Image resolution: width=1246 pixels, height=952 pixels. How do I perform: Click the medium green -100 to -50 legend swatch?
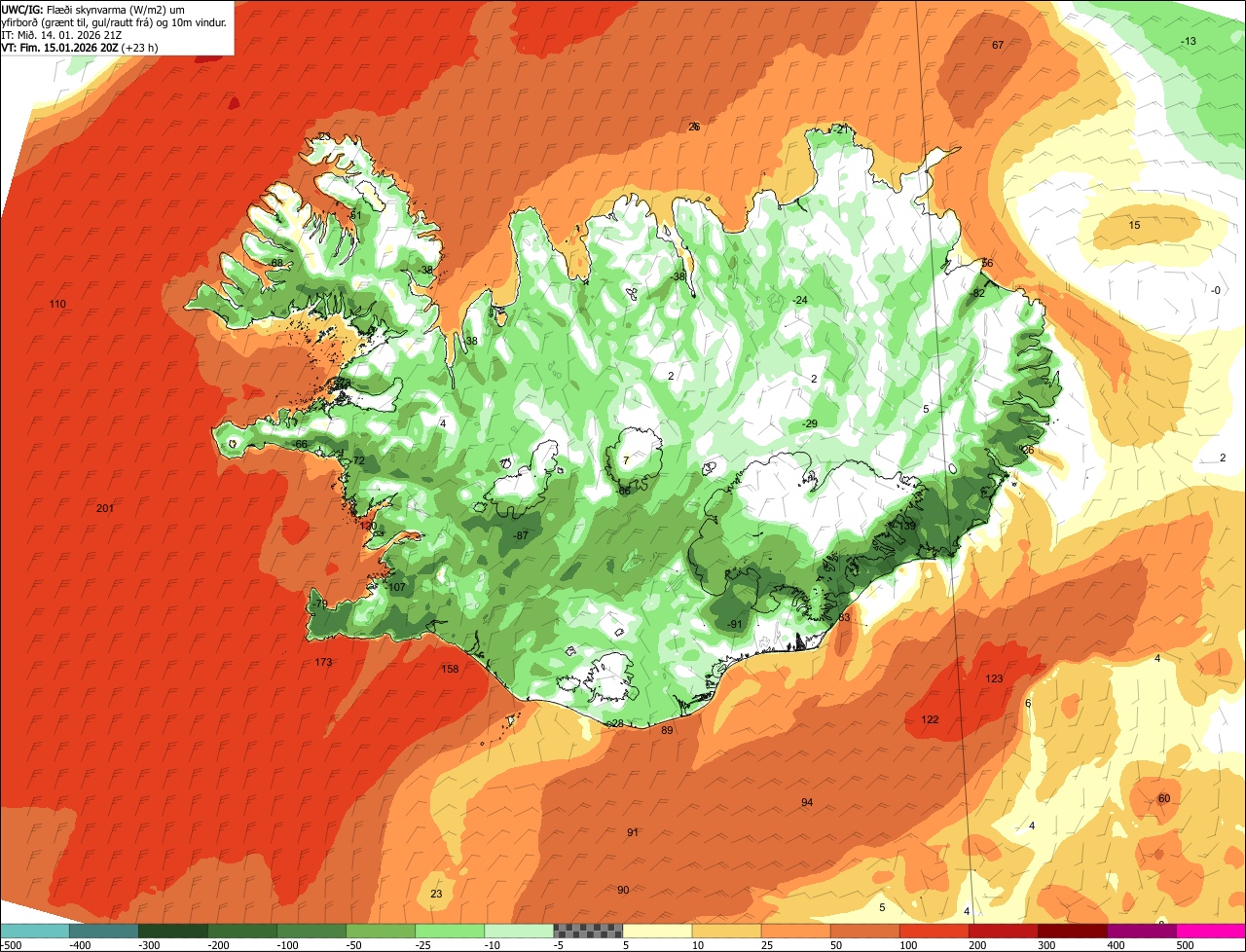pyautogui.click(x=311, y=931)
